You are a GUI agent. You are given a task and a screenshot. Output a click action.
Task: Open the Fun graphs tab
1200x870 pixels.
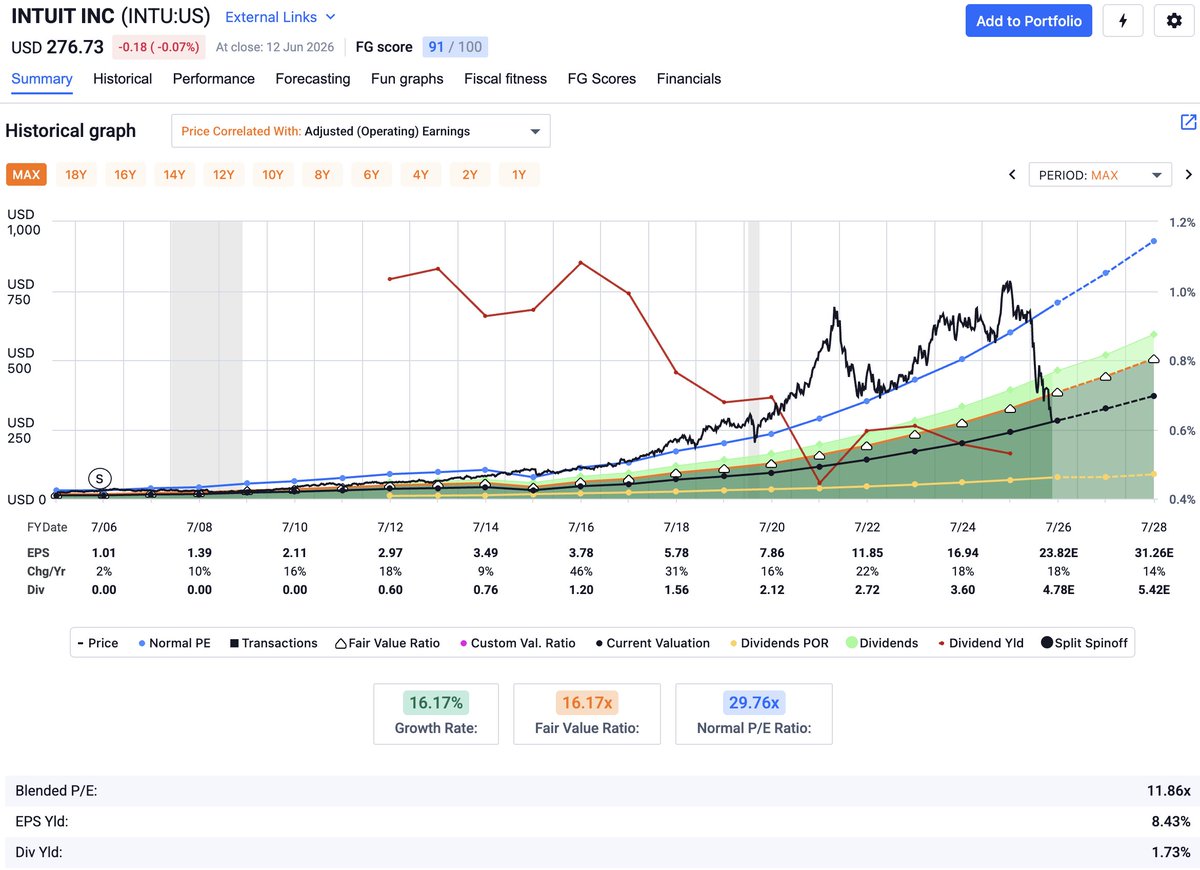(x=407, y=79)
